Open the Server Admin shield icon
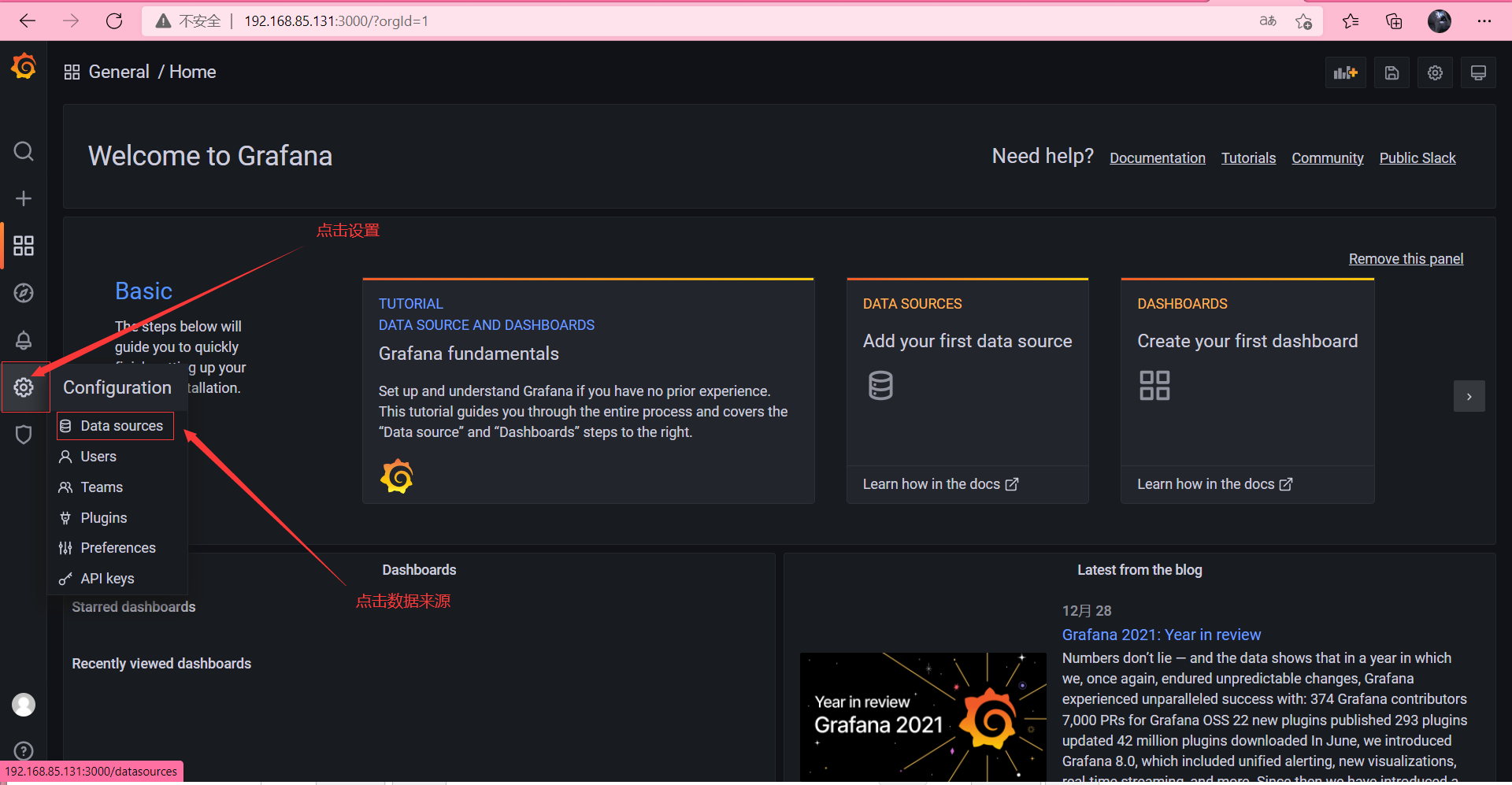 point(24,435)
